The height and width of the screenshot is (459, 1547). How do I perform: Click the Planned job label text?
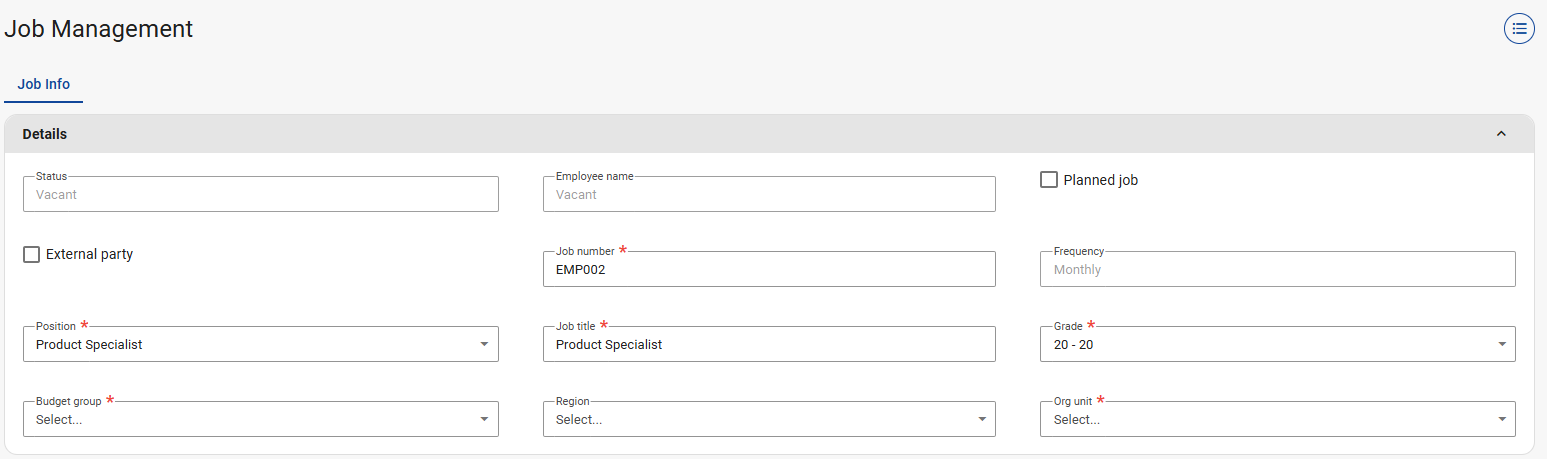coord(1100,180)
